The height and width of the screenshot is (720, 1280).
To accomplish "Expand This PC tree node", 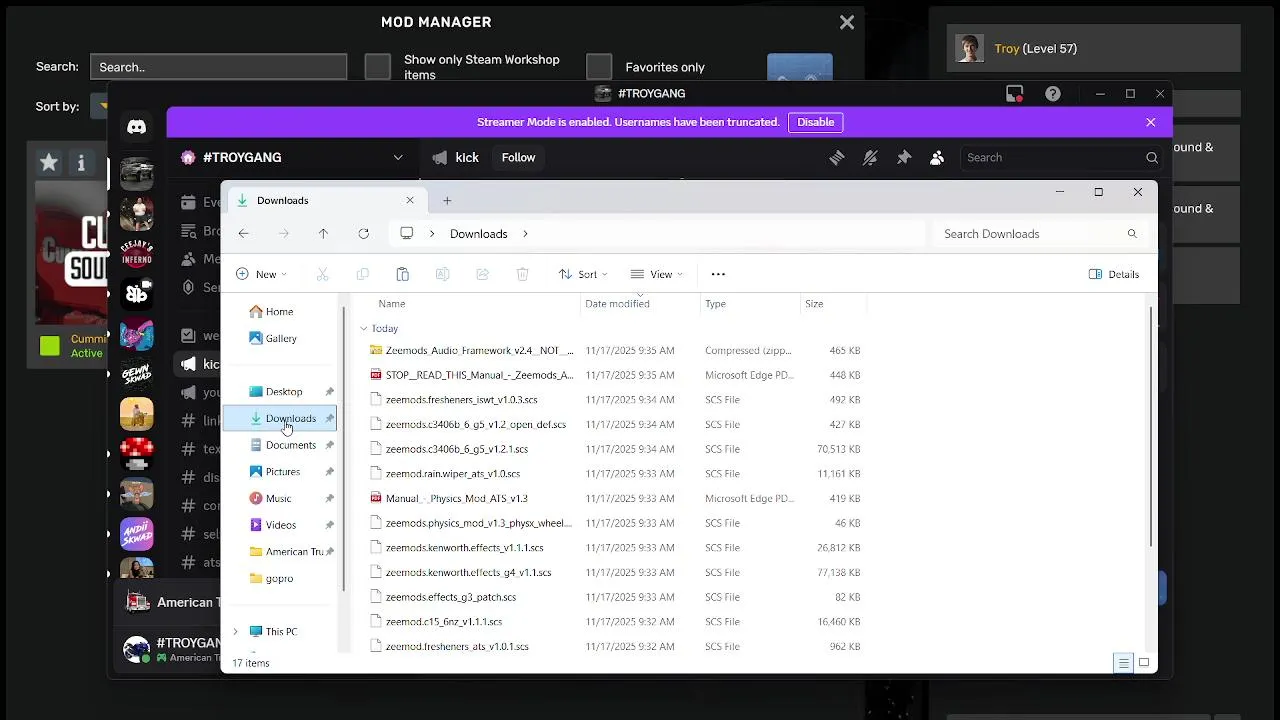I will (236, 632).
